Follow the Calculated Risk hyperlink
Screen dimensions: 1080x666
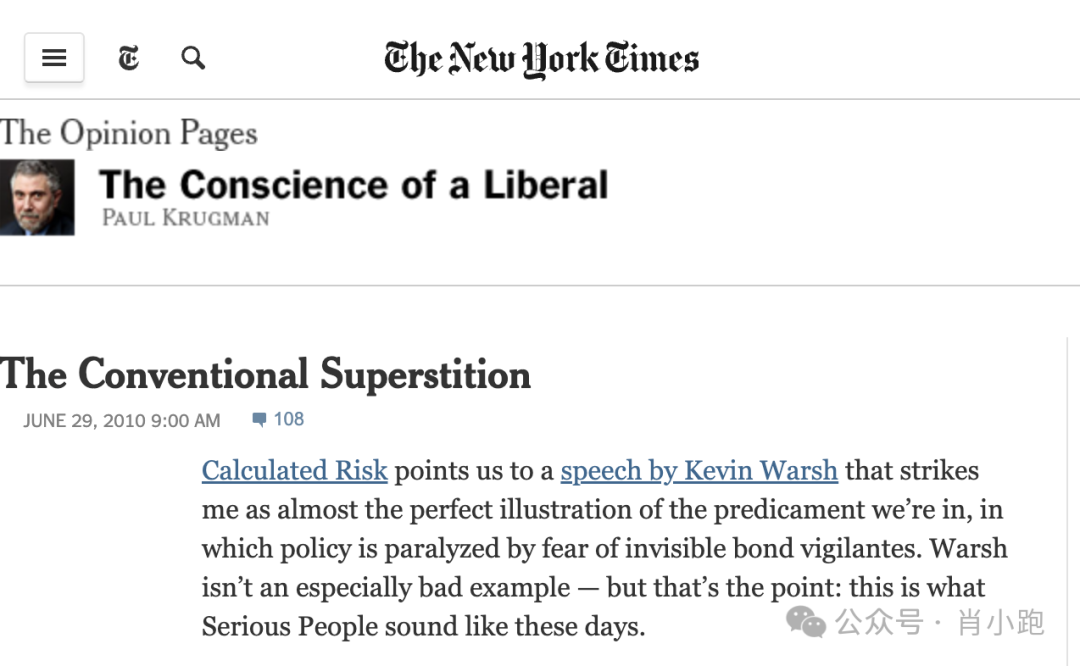[x=294, y=470]
